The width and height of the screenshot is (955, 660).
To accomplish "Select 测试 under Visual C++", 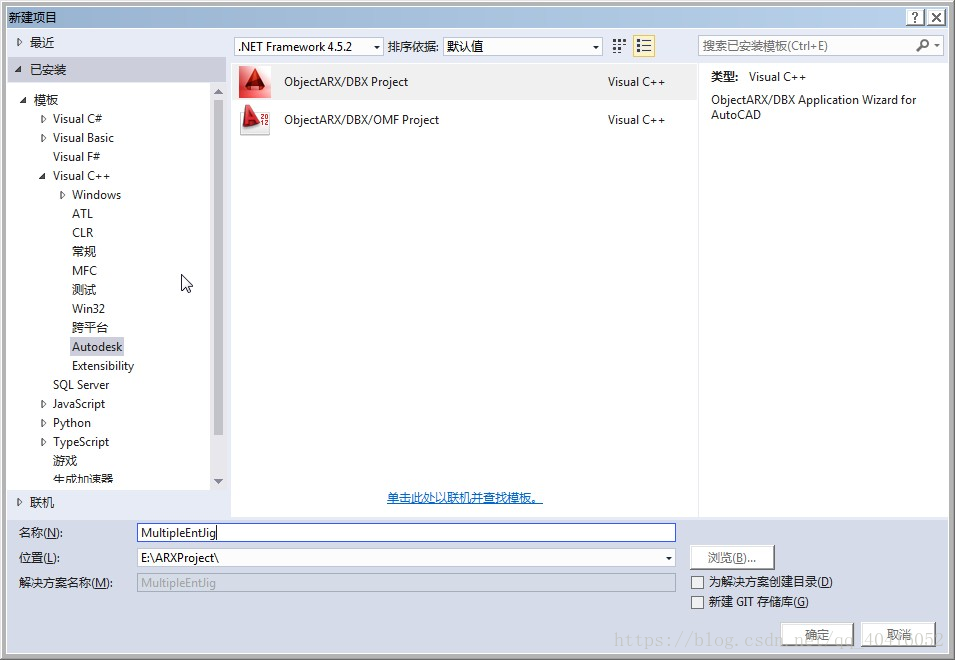I will [83, 290].
